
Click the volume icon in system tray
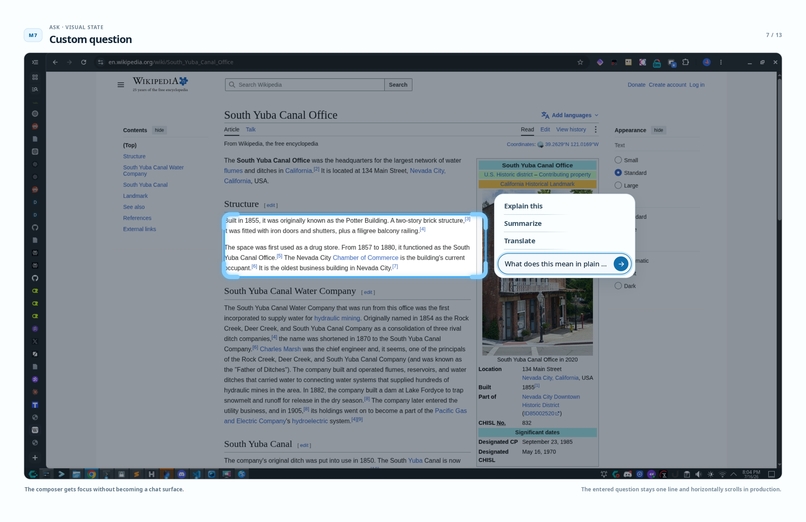point(699,474)
